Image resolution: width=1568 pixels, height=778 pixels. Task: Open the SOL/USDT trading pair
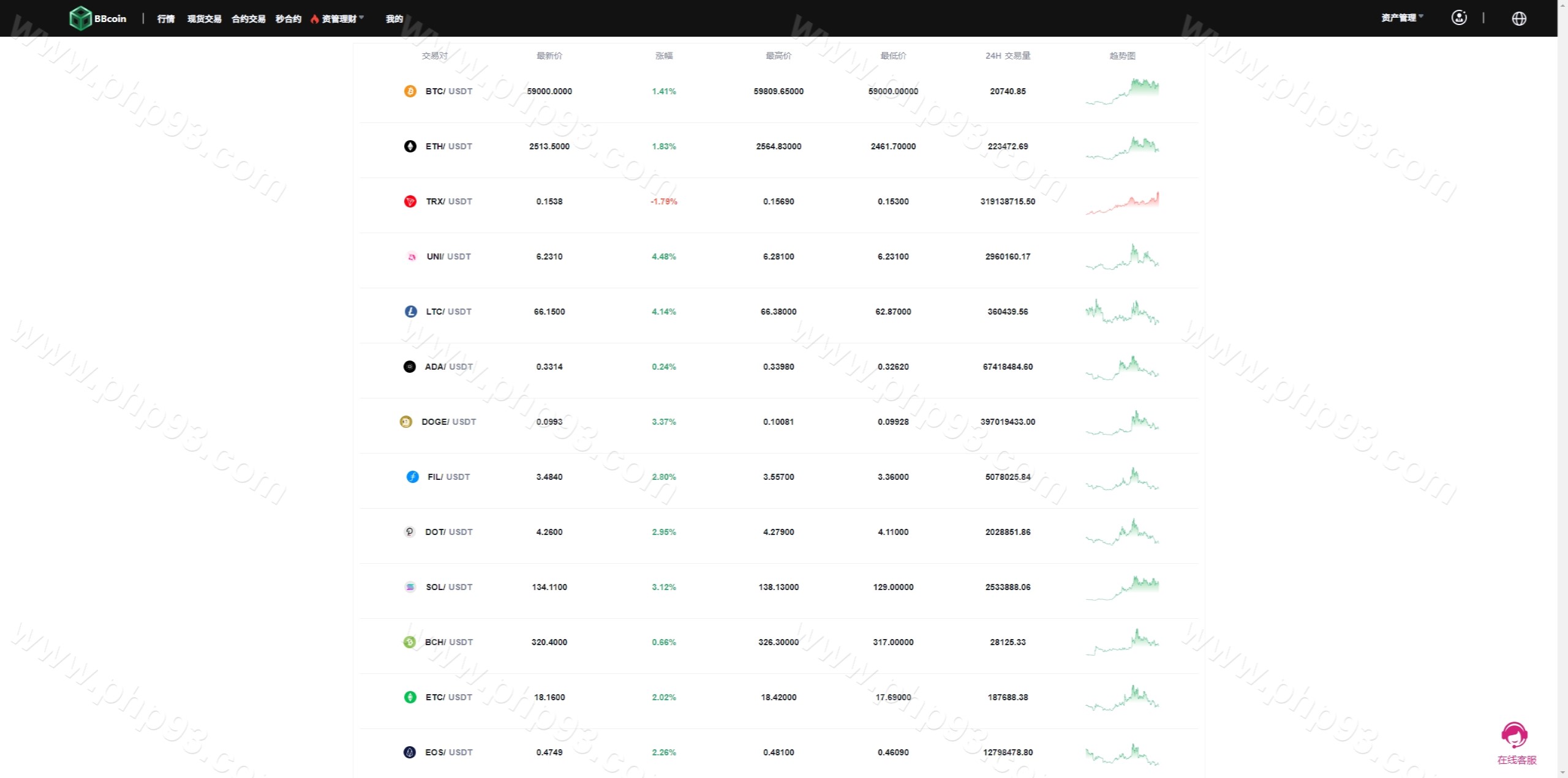point(449,587)
